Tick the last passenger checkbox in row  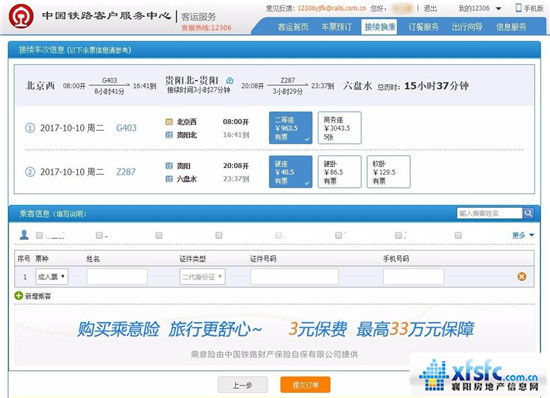pyautogui.click(x=458, y=235)
